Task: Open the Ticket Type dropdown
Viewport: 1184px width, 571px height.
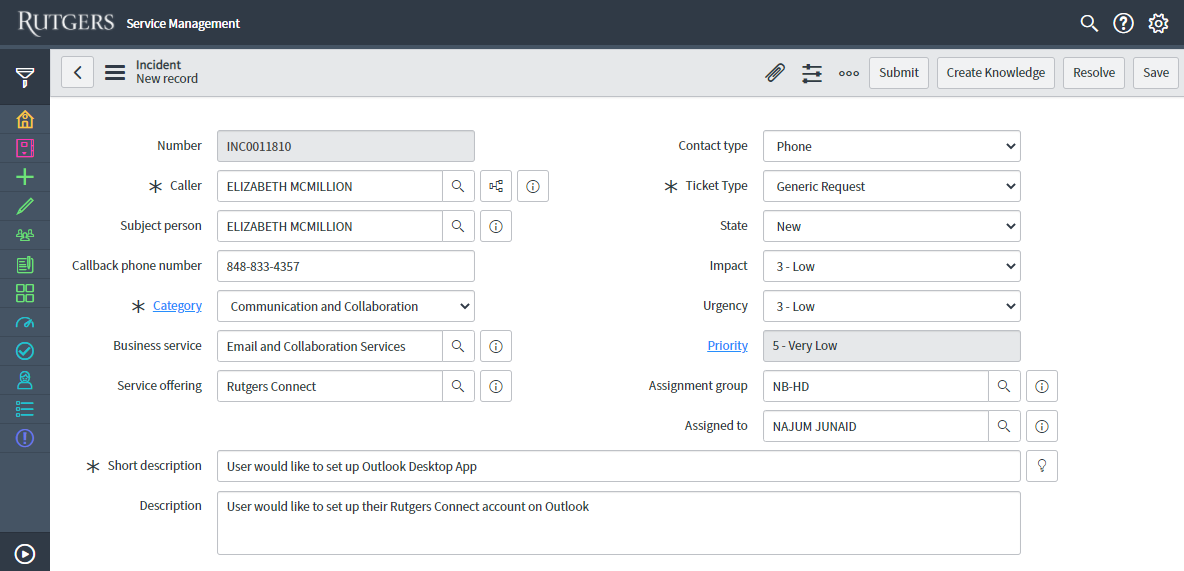Action: 891,186
